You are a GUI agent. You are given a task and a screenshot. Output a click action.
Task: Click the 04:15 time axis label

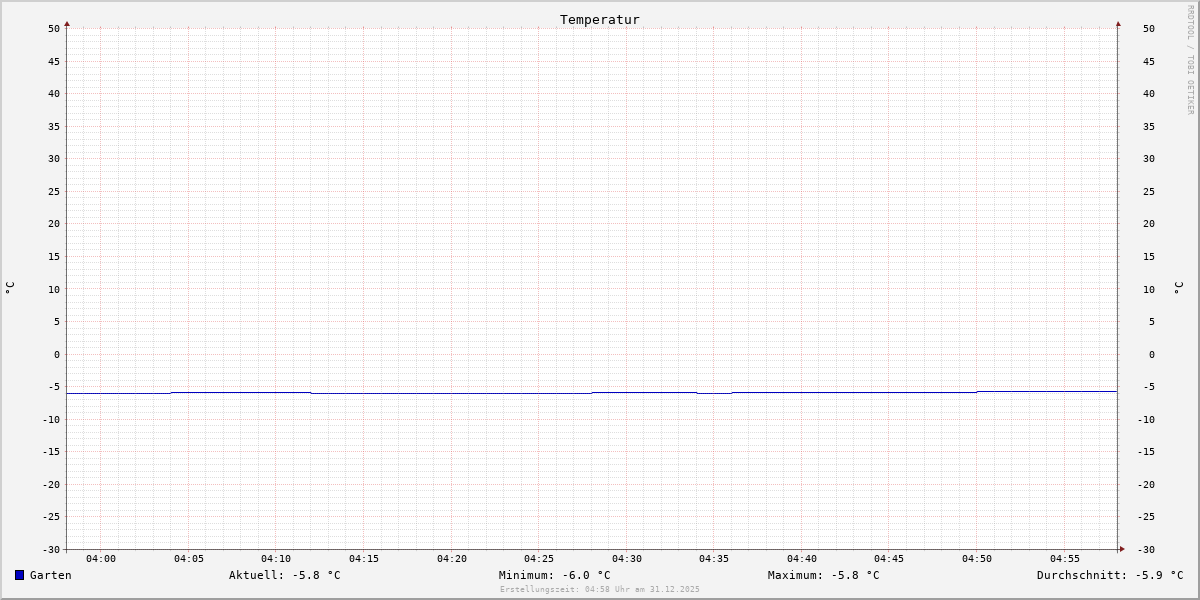click(364, 559)
